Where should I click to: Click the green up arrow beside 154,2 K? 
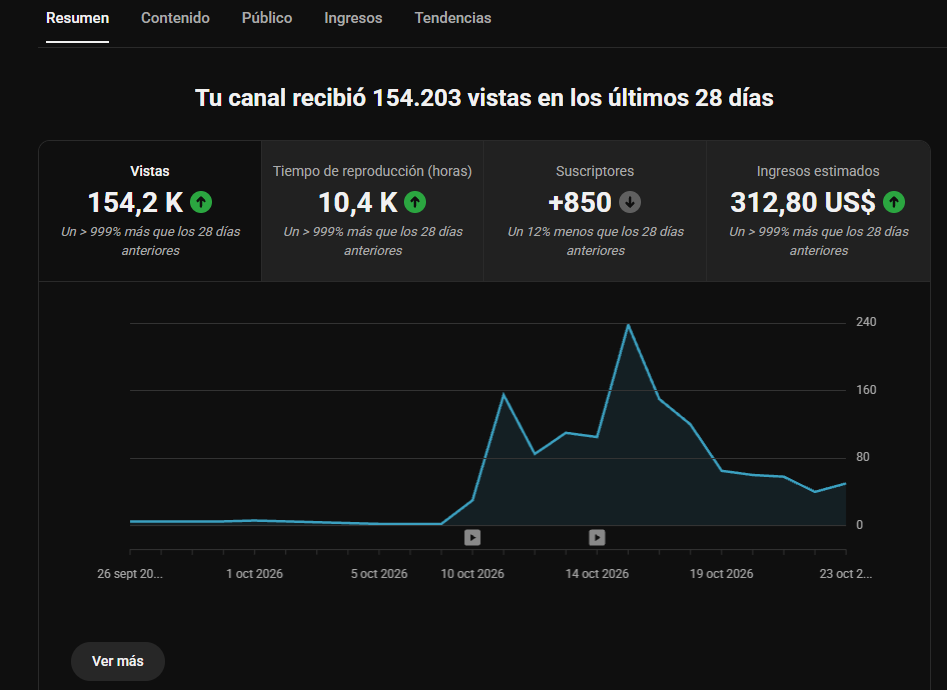tap(201, 202)
